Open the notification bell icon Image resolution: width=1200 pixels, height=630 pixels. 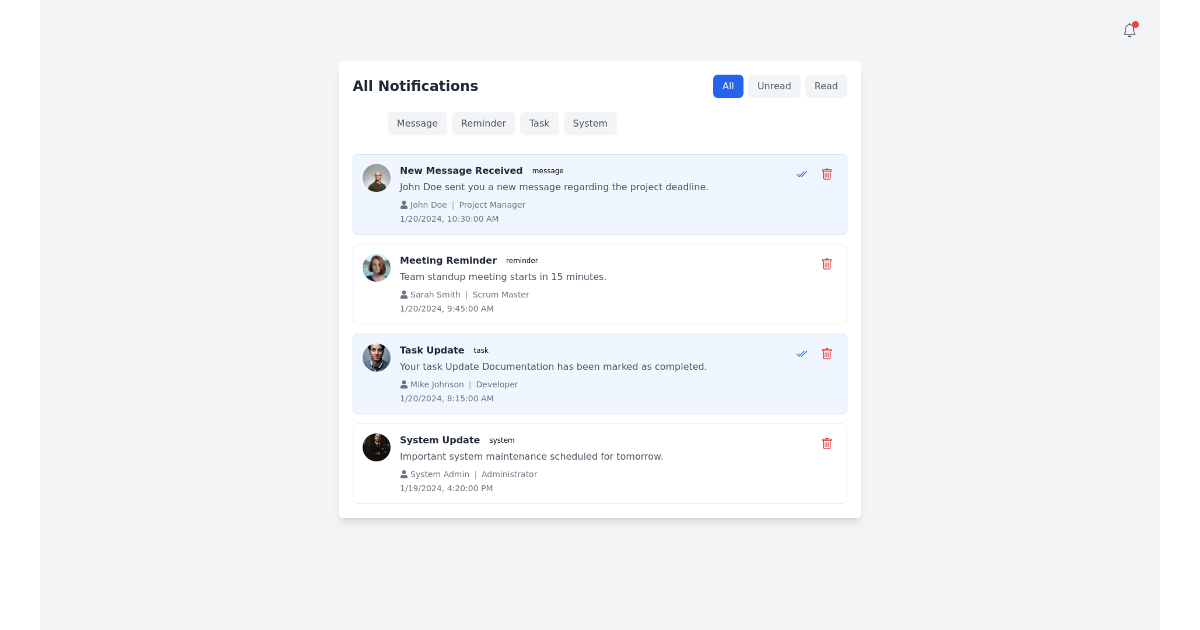[1129, 31]
